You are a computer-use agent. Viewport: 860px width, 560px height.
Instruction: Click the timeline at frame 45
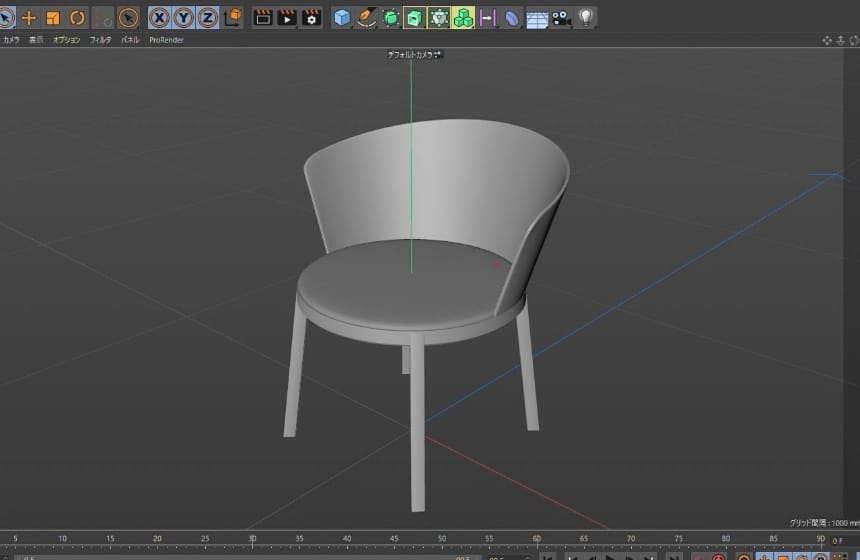point(394,539)
